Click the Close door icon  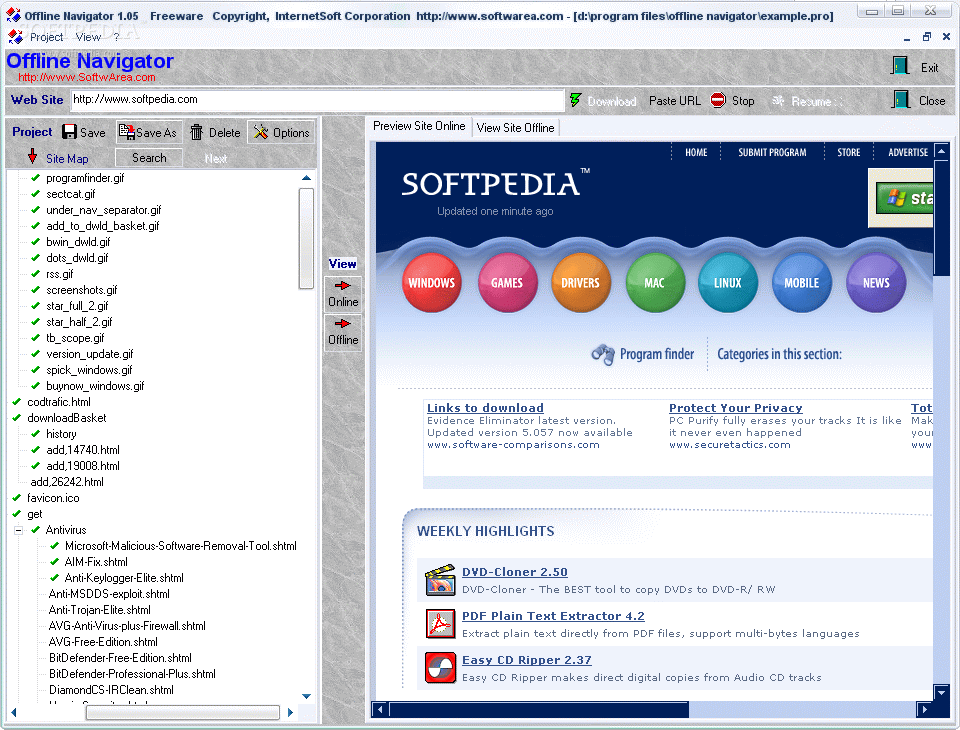(901, 99)
